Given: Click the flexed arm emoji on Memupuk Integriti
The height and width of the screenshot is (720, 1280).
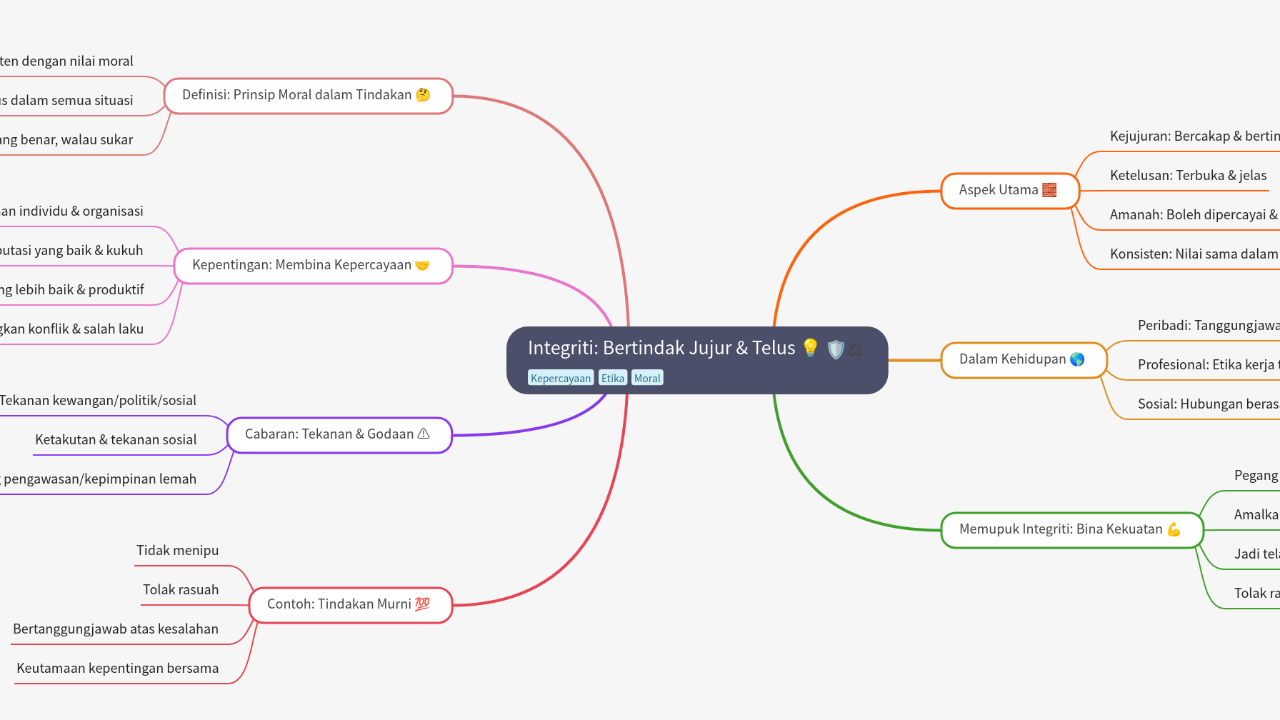Looking at the screenshot, I should pos(1174,530).
